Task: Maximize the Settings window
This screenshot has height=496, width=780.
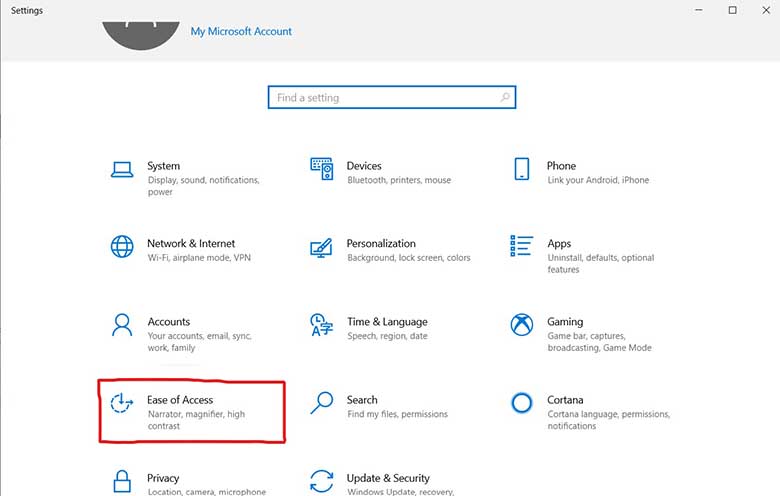Action: pyautogui.click(x=732, y=10)
